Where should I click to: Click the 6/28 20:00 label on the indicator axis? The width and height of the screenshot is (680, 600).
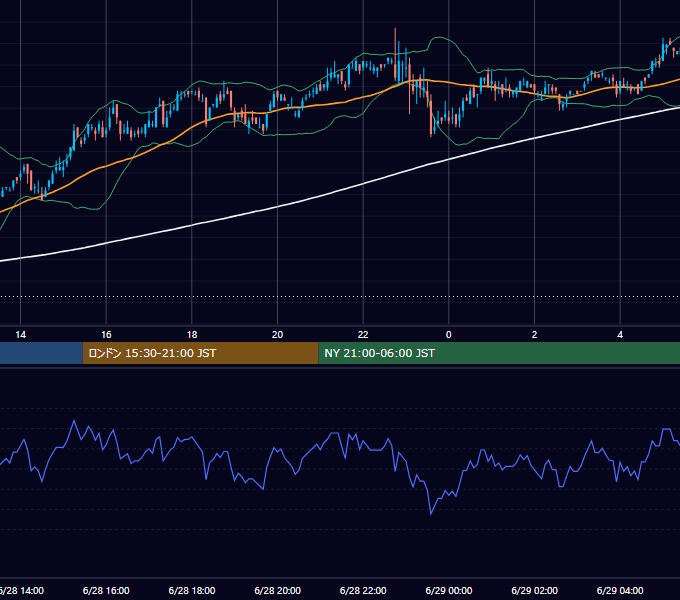click(278, 590)
